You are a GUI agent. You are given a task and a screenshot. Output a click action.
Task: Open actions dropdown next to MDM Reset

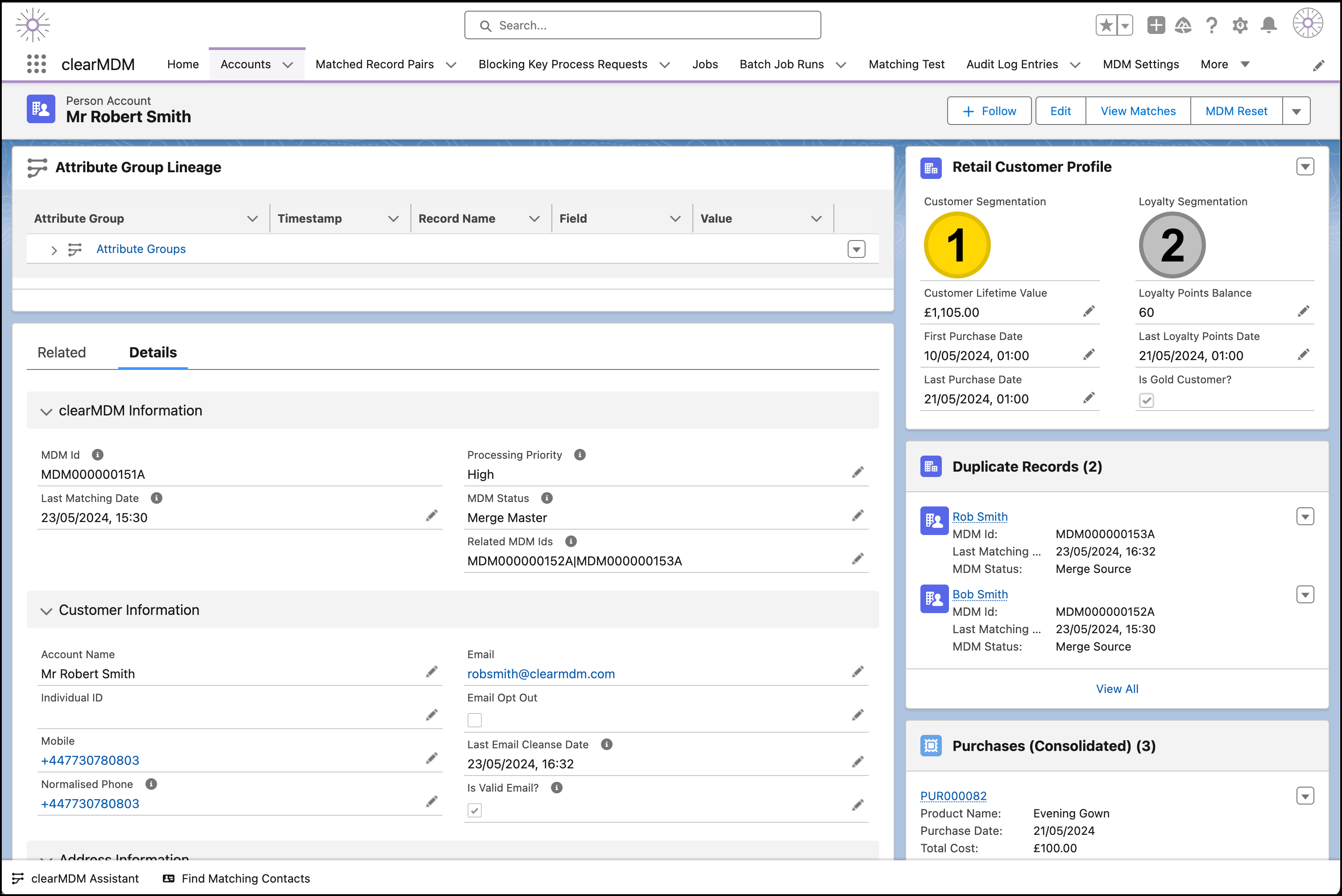tap(1296, 112)
